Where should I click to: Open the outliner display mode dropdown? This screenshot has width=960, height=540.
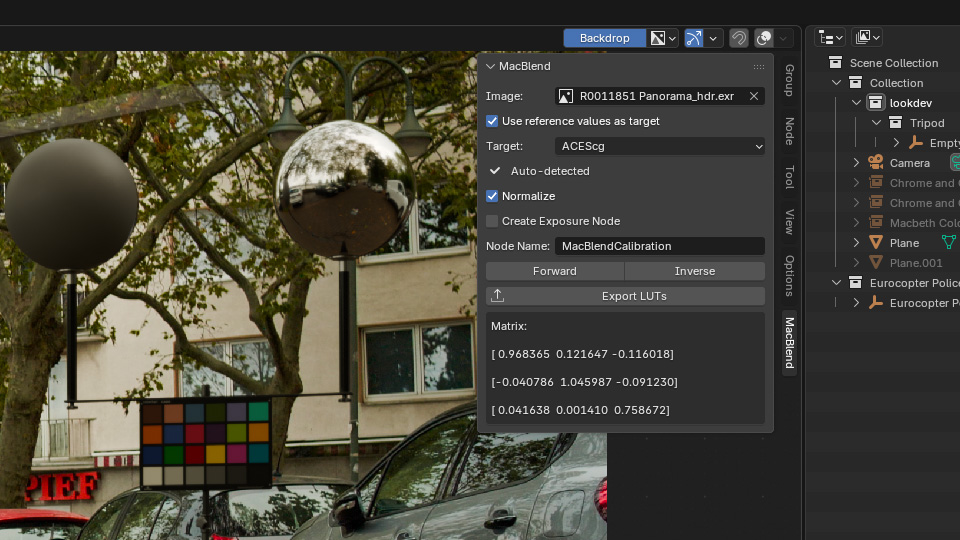click(x=868, y=37)
